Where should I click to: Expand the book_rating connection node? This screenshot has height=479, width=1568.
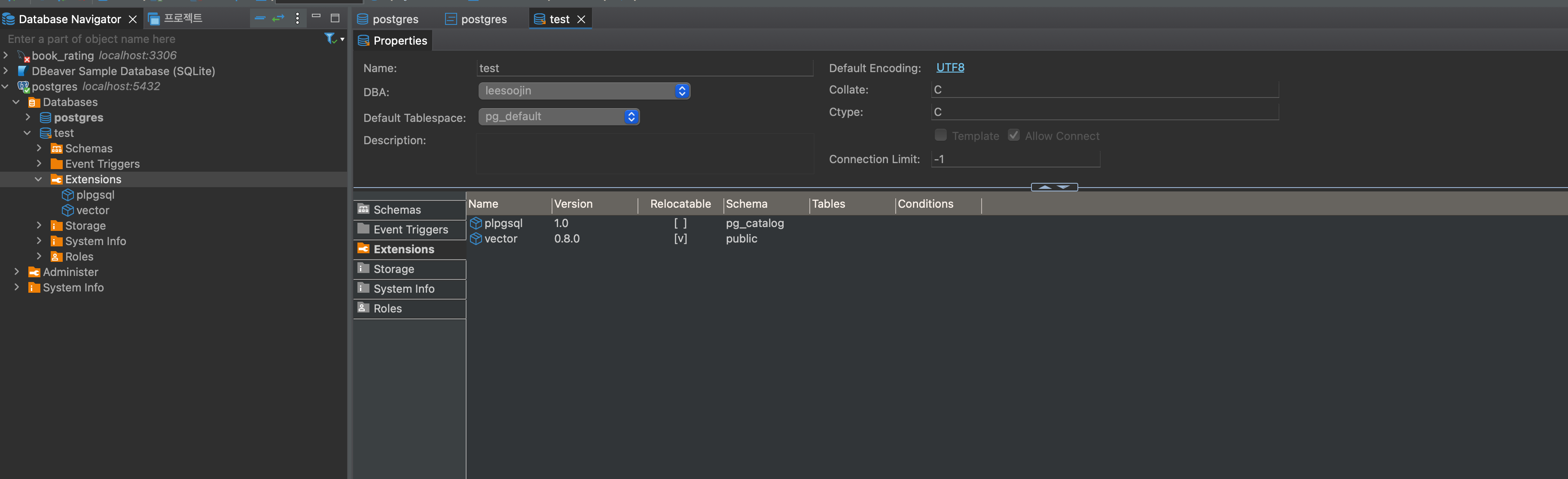[6, 55]
